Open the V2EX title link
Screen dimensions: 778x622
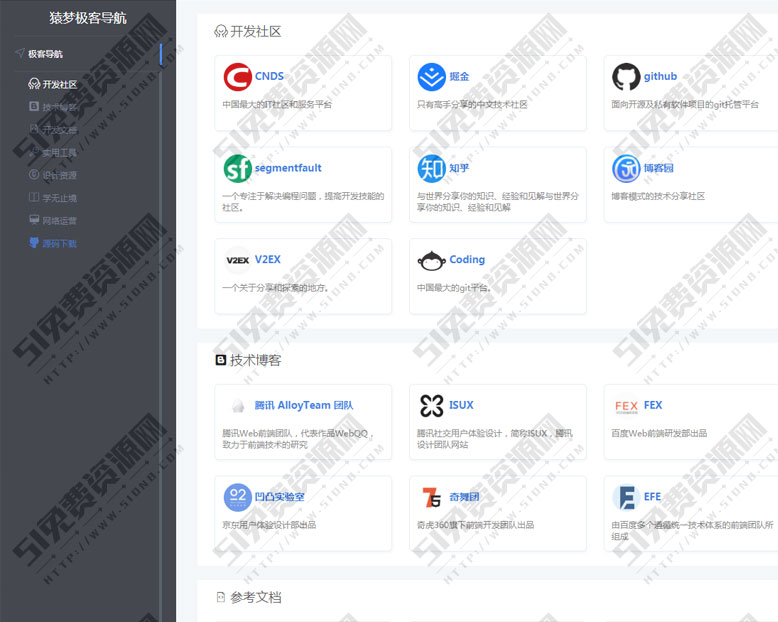pos(267,259)
